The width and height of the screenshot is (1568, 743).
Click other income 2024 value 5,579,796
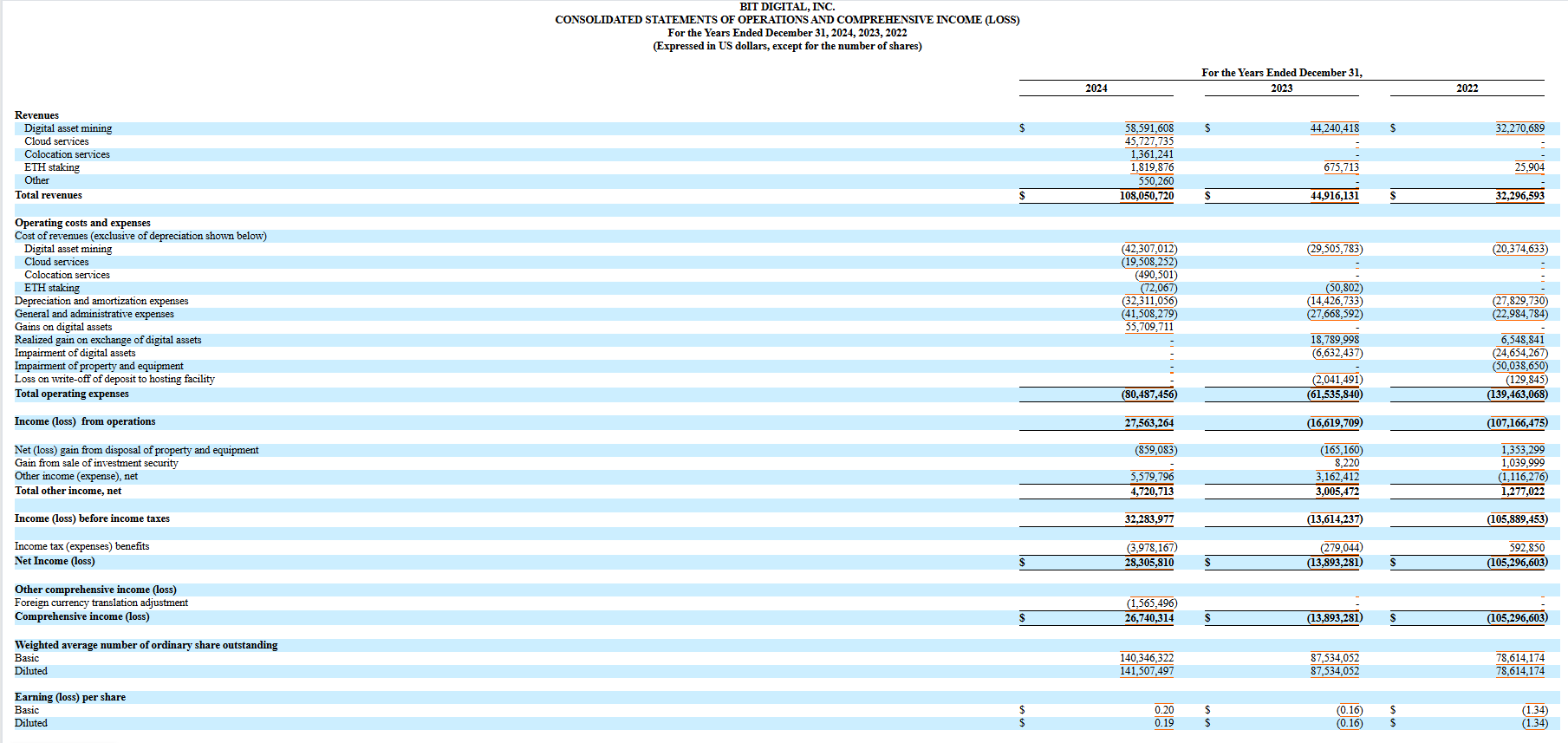pyautogui.click(x=1152, y=477)
